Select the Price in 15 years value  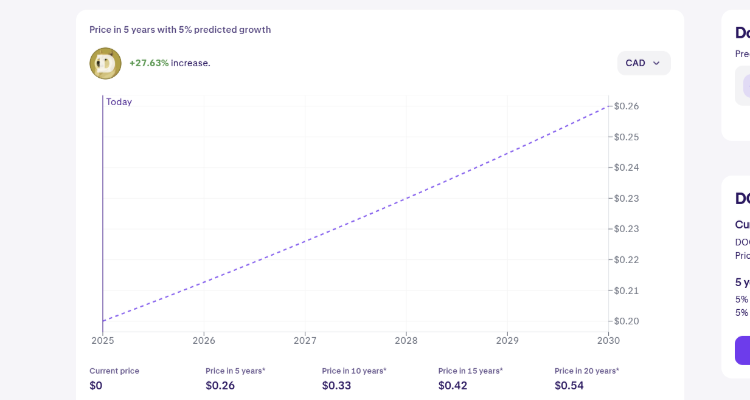[x=453, y=385]
